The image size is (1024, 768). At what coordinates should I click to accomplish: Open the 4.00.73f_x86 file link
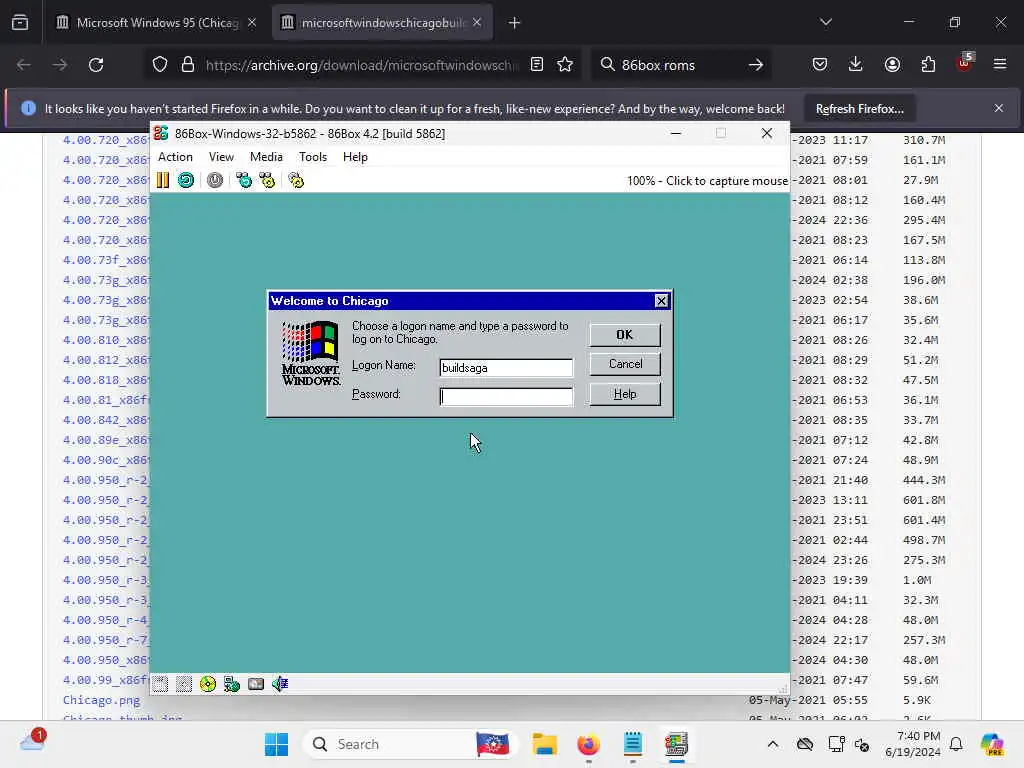(x=106, y=260)
